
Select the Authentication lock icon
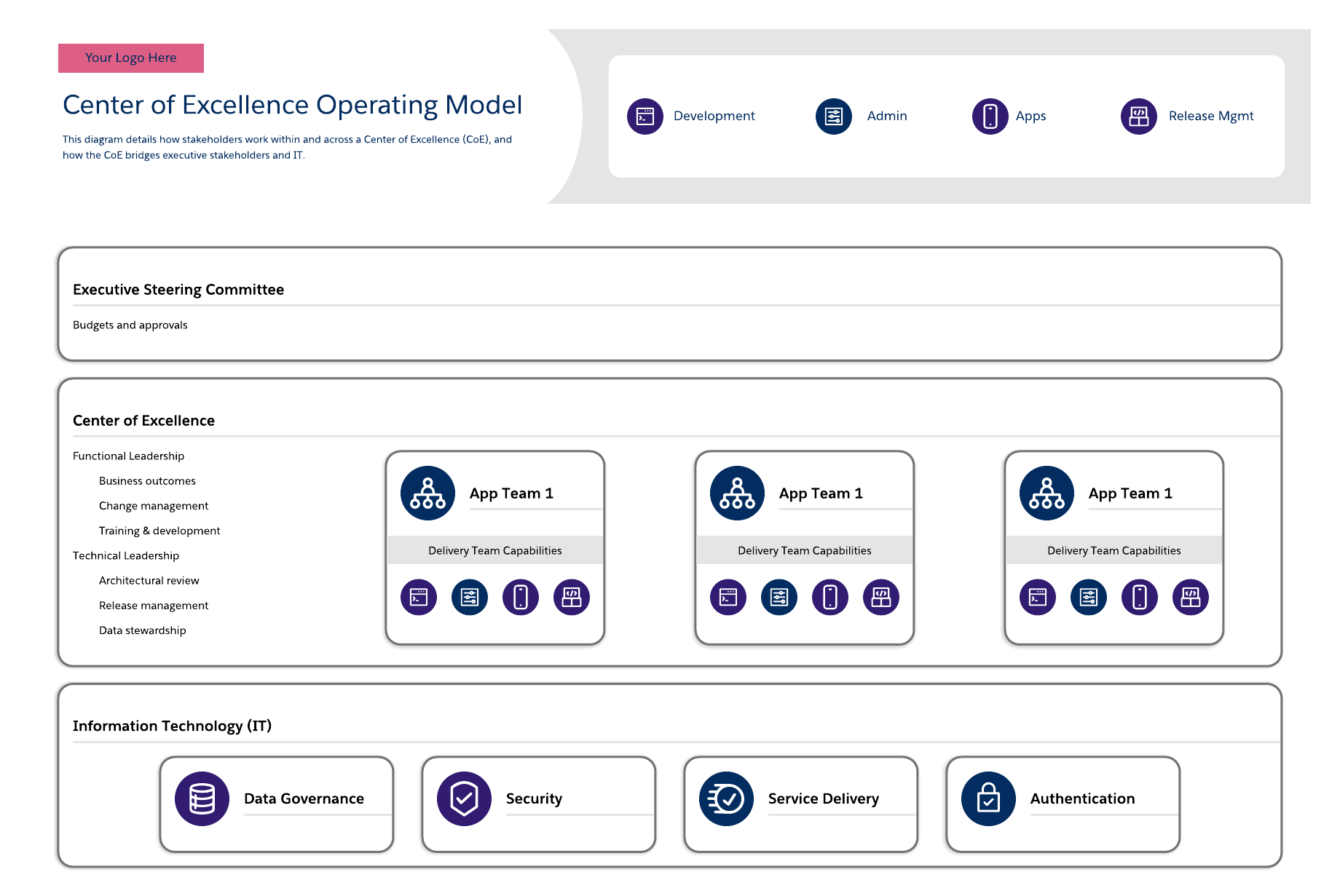988,798
